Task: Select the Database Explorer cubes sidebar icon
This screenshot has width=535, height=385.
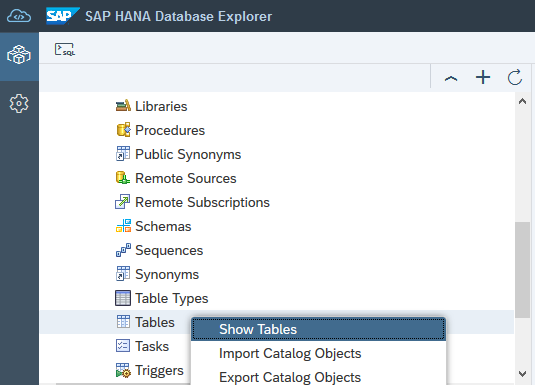Action: 19,55
